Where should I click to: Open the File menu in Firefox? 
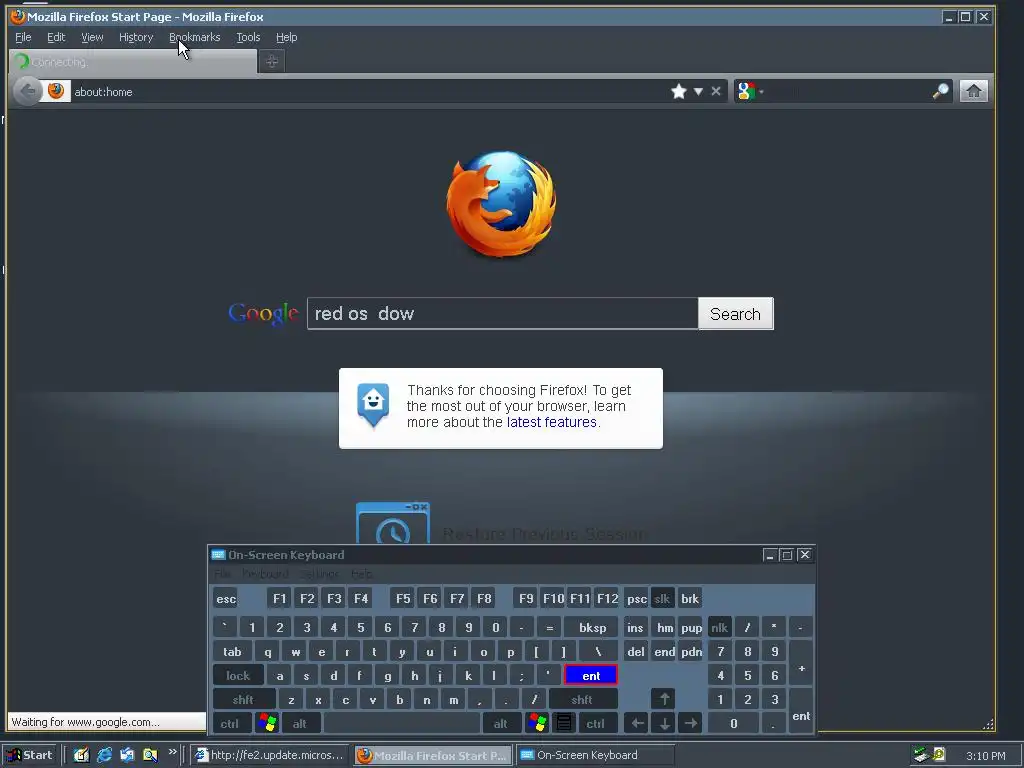23,37
